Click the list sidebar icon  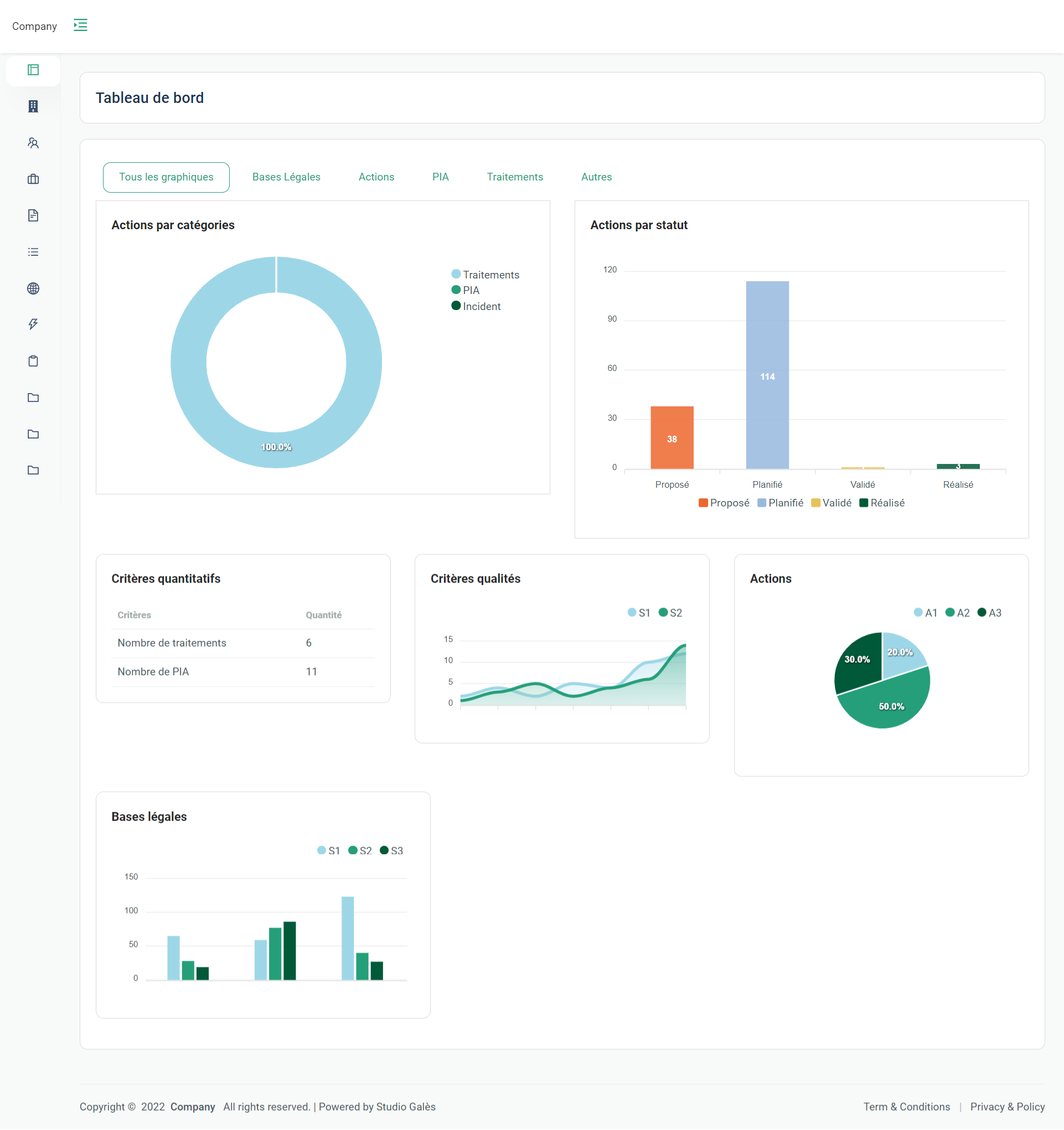(33, 252)
